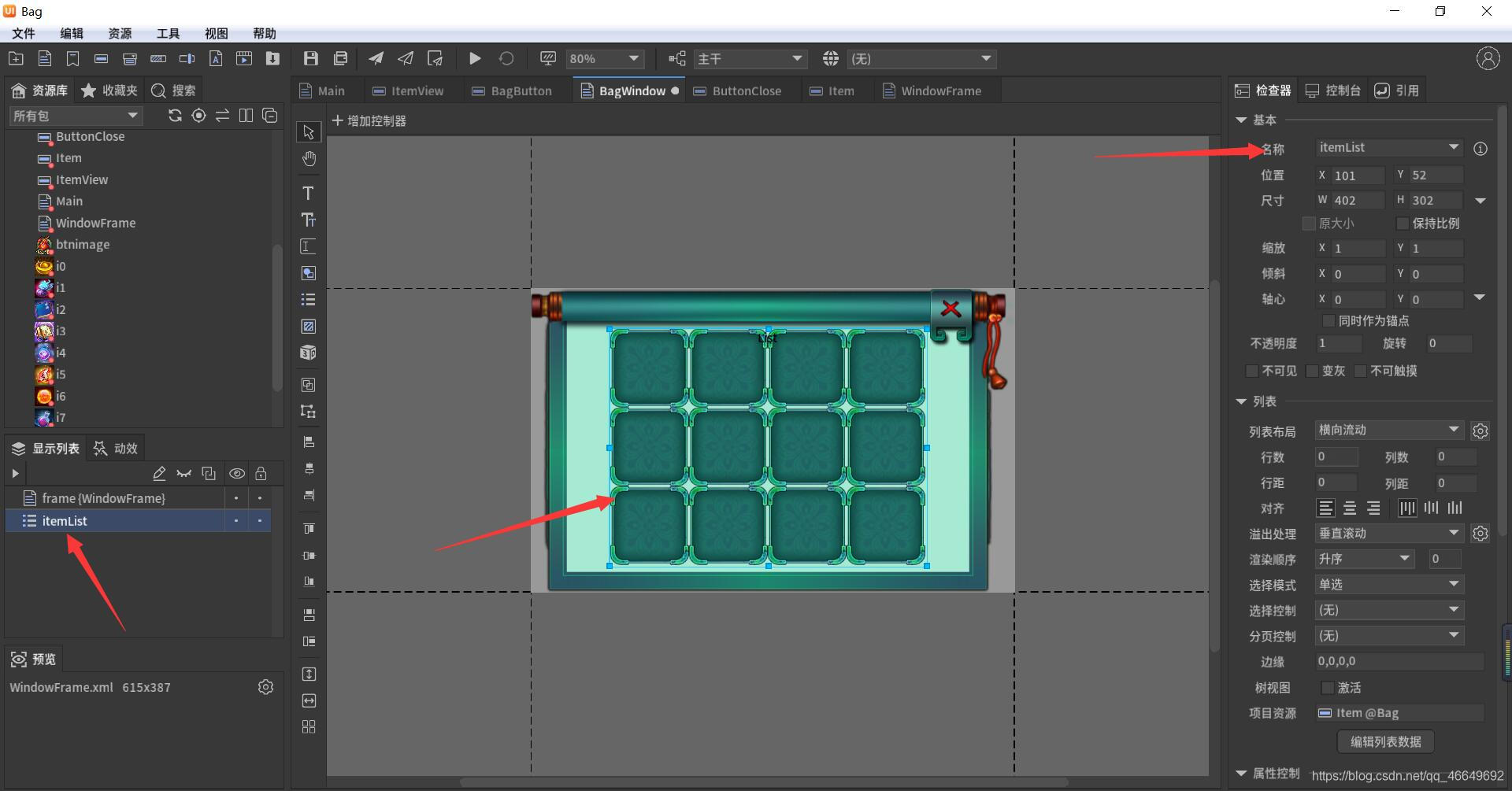The image size is (1512, 791).
Task: Click the 名称 itemList input field
Action: point(1389,148)
